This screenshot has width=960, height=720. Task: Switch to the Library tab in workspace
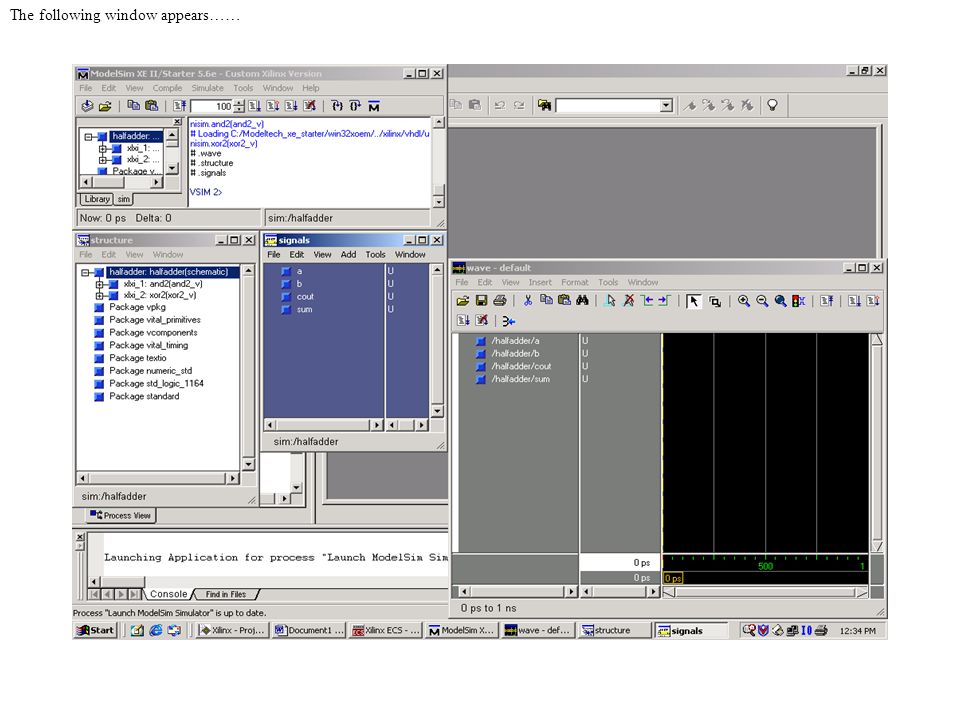(x=97, y=199)
